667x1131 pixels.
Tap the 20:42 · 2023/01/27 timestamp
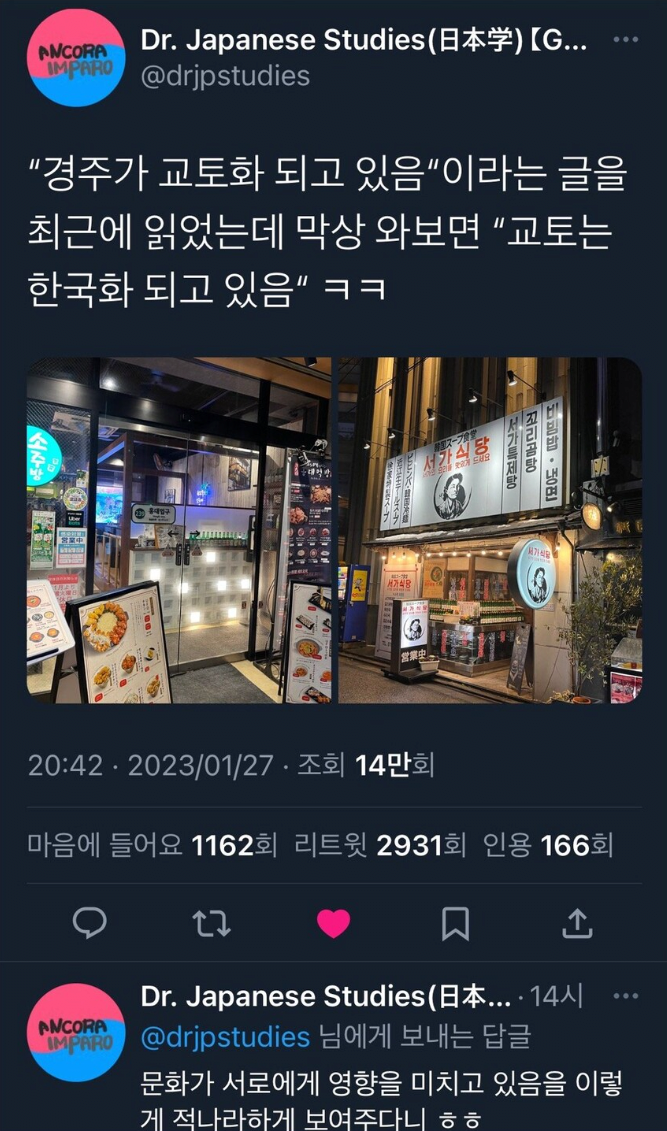(151, 765)
